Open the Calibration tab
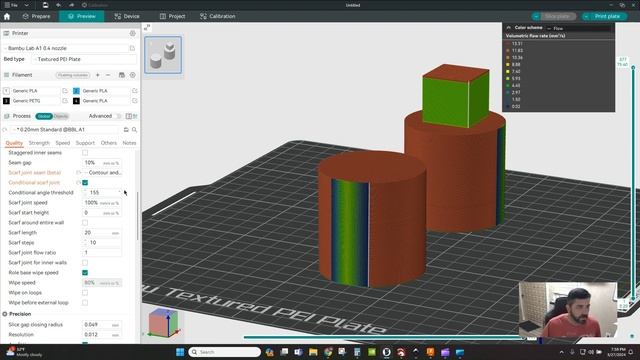The height and width of the screenshot is (360, 640). pos(218,16)
